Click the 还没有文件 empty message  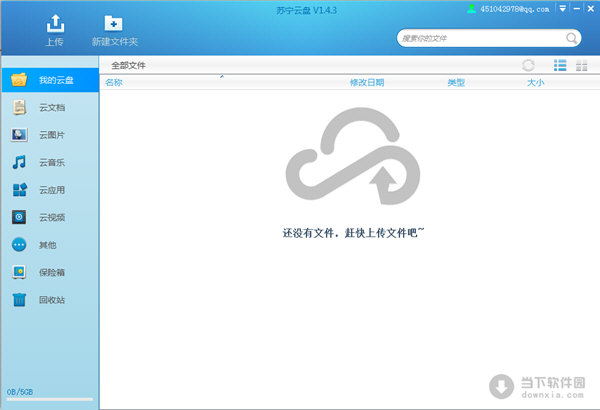(x=353, y=233)
